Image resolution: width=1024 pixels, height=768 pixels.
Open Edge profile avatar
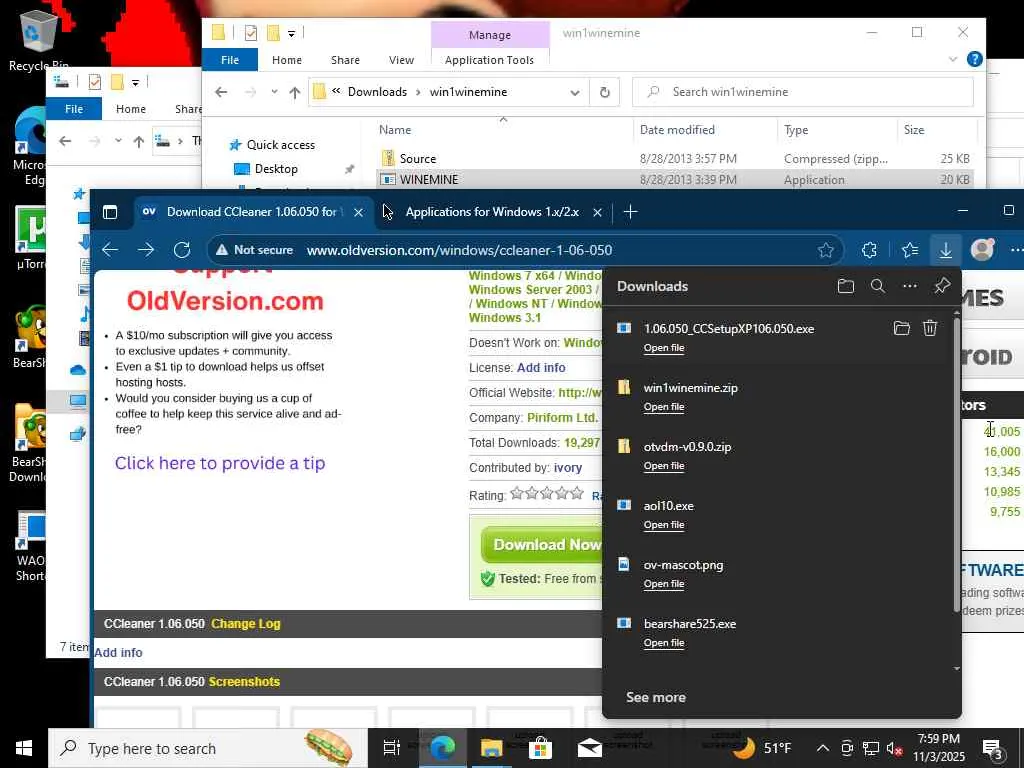coord(982,249)
